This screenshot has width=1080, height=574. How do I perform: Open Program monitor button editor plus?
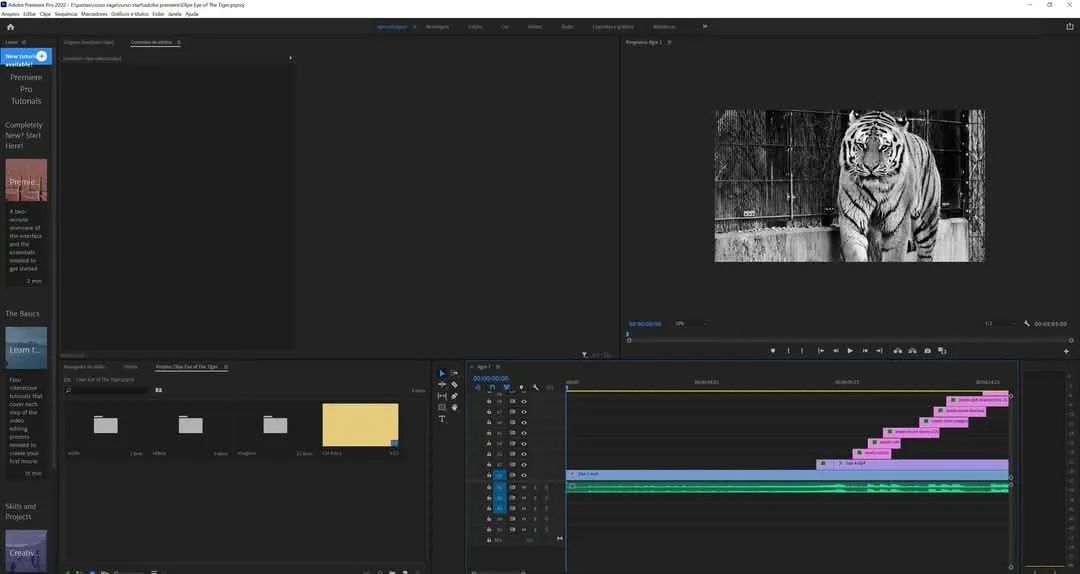pyautogui.click(x=1066, y=351)
